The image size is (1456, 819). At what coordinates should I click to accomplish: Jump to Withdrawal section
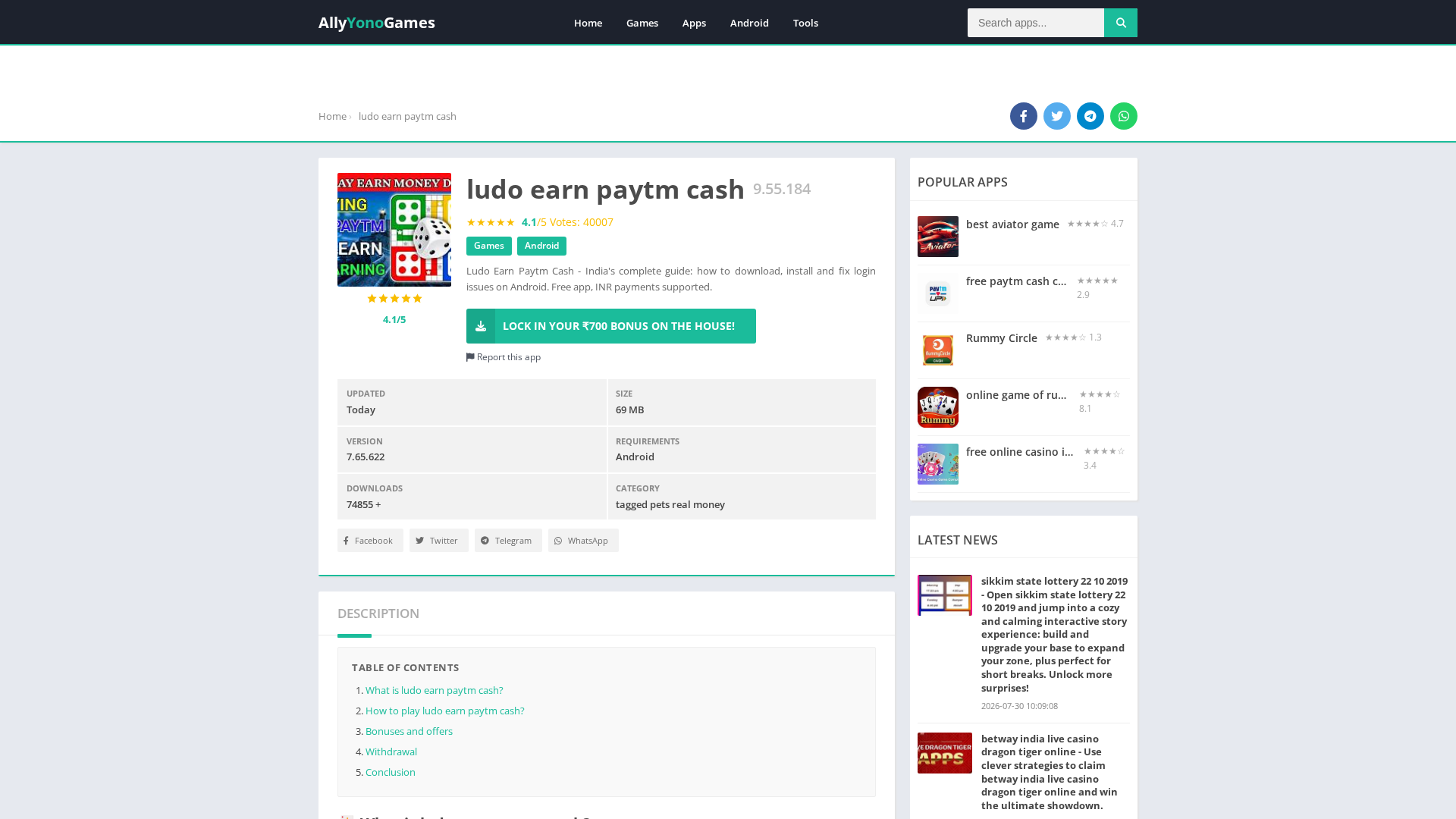coord(391,752)
